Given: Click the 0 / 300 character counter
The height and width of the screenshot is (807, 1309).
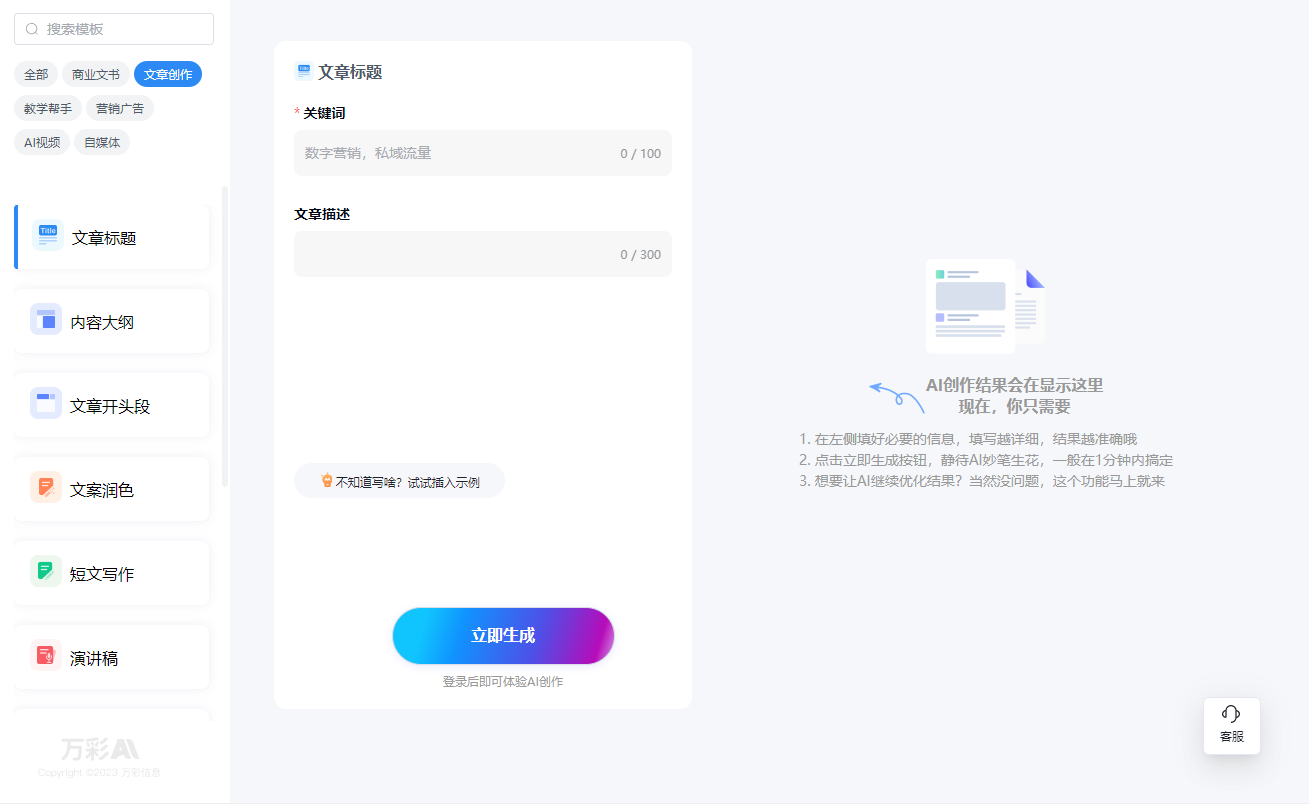Looking at the screenshot, I should [x=641, y=255].
